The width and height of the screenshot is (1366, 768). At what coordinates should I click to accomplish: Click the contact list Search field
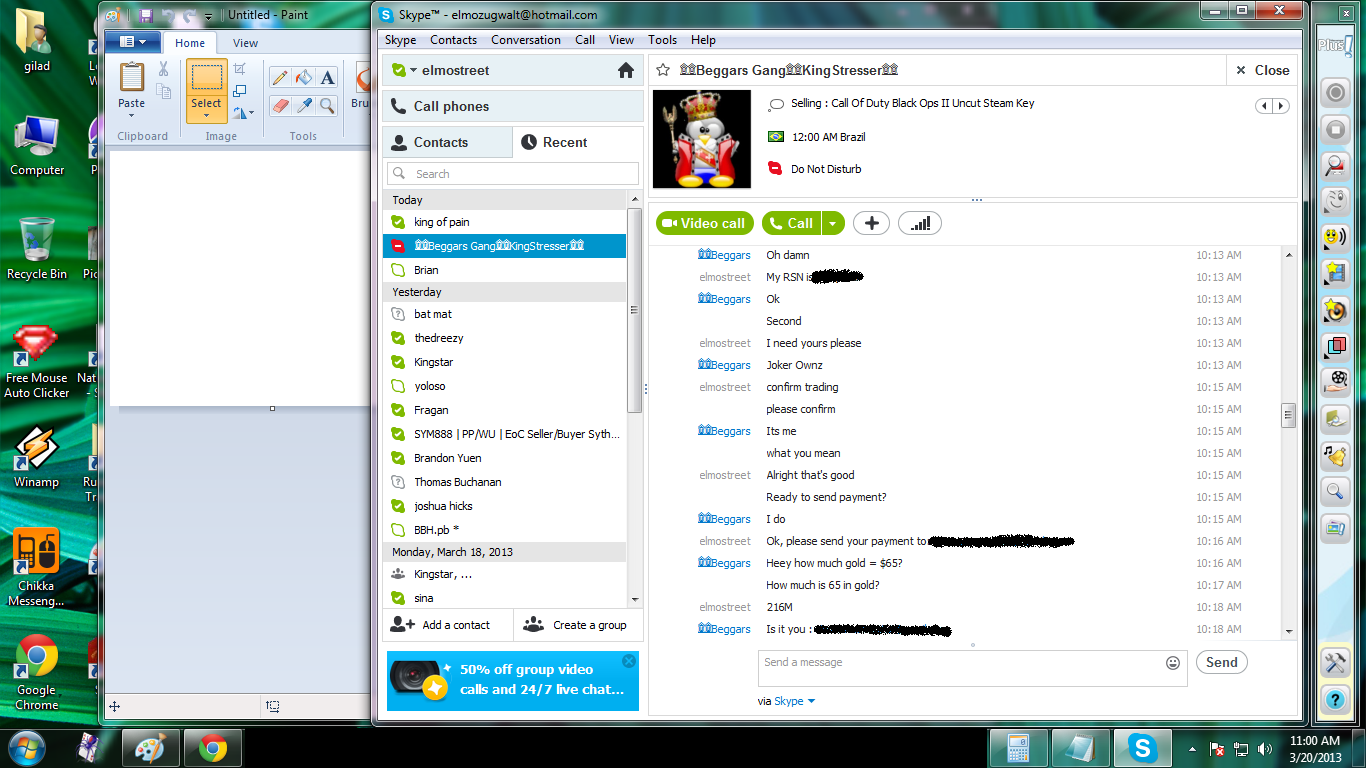(513, 173)
